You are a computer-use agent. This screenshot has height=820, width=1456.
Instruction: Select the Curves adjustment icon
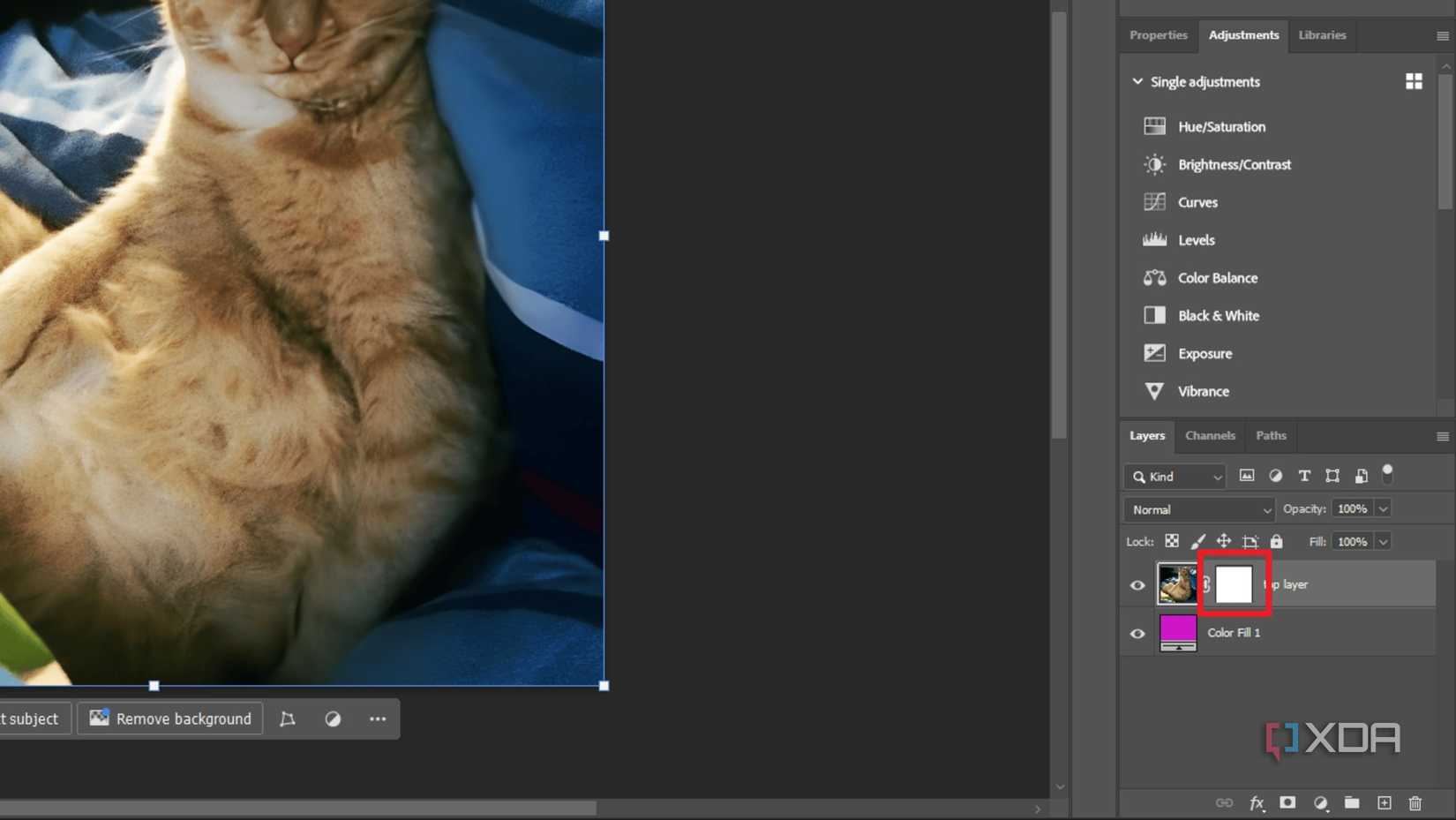tap(1154, 202)
